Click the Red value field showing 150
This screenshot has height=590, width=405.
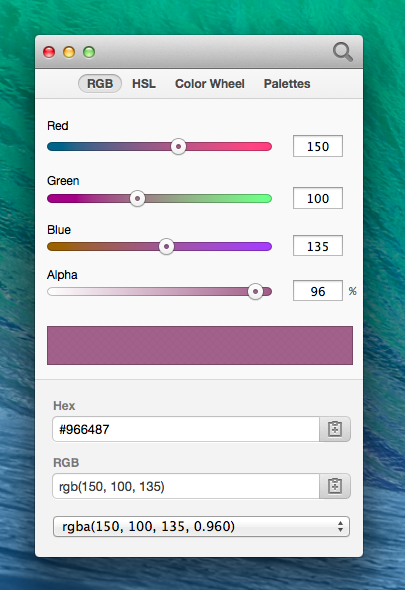click(x=318, y=146)
